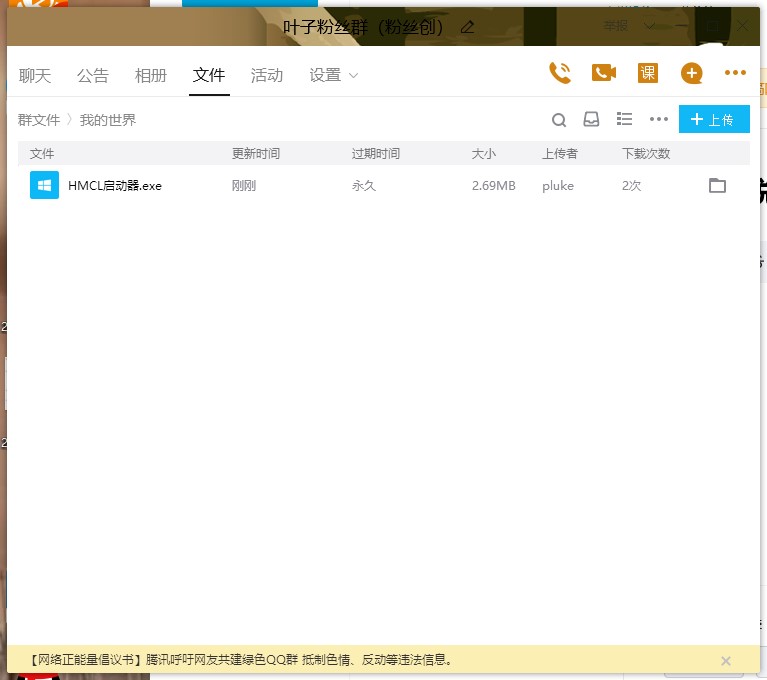Select the HMCL启动器.exe file name

pos(115,186)
